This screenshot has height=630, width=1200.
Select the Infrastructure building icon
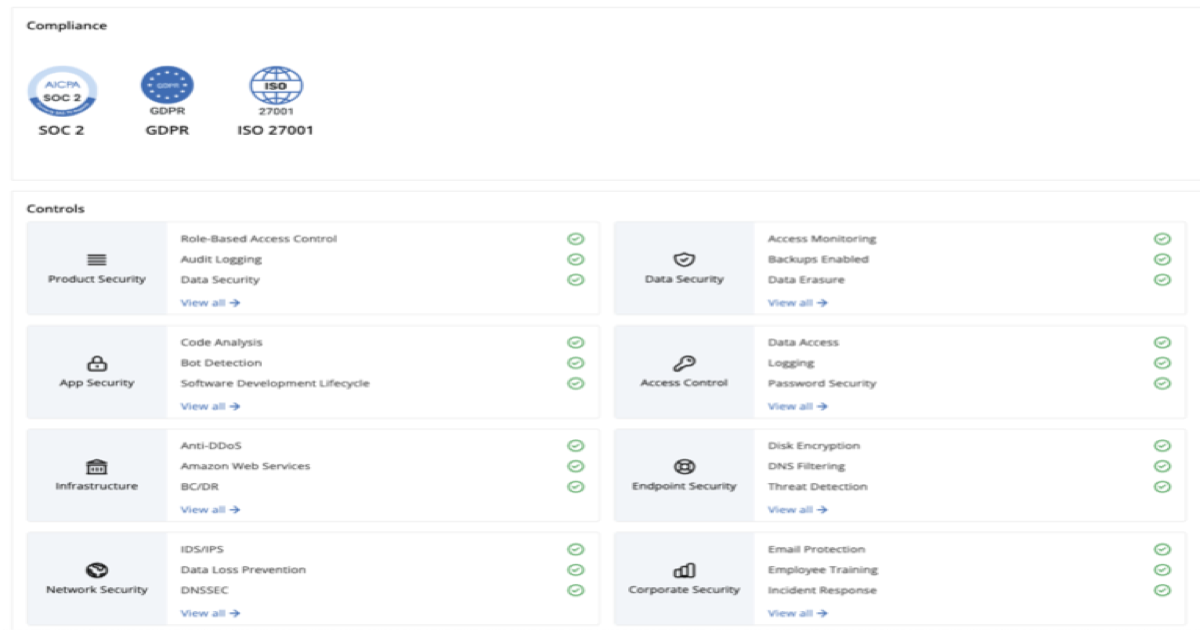(97, 467)
